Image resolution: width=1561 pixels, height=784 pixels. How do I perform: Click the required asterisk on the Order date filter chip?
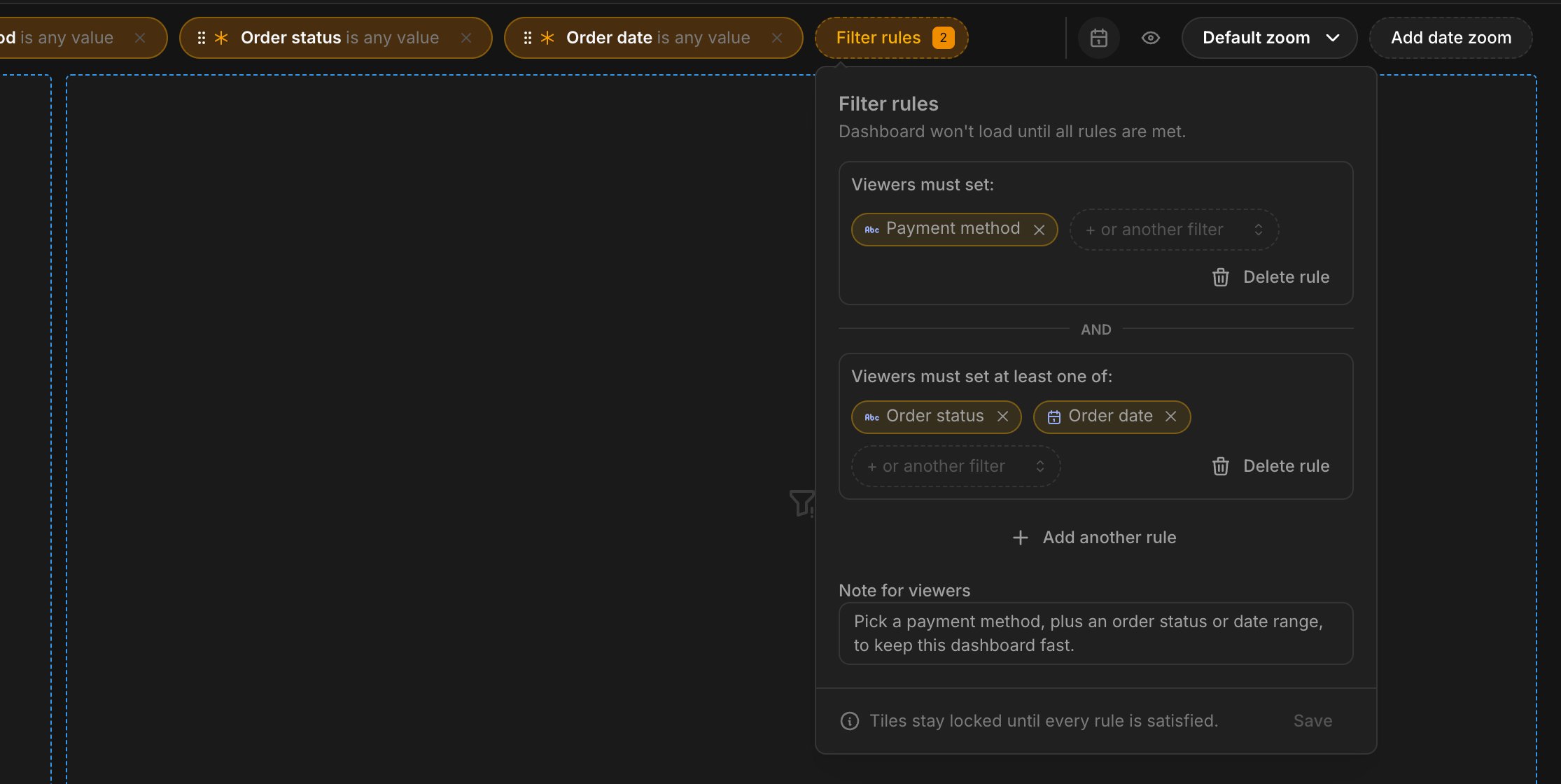pos(547,38)
